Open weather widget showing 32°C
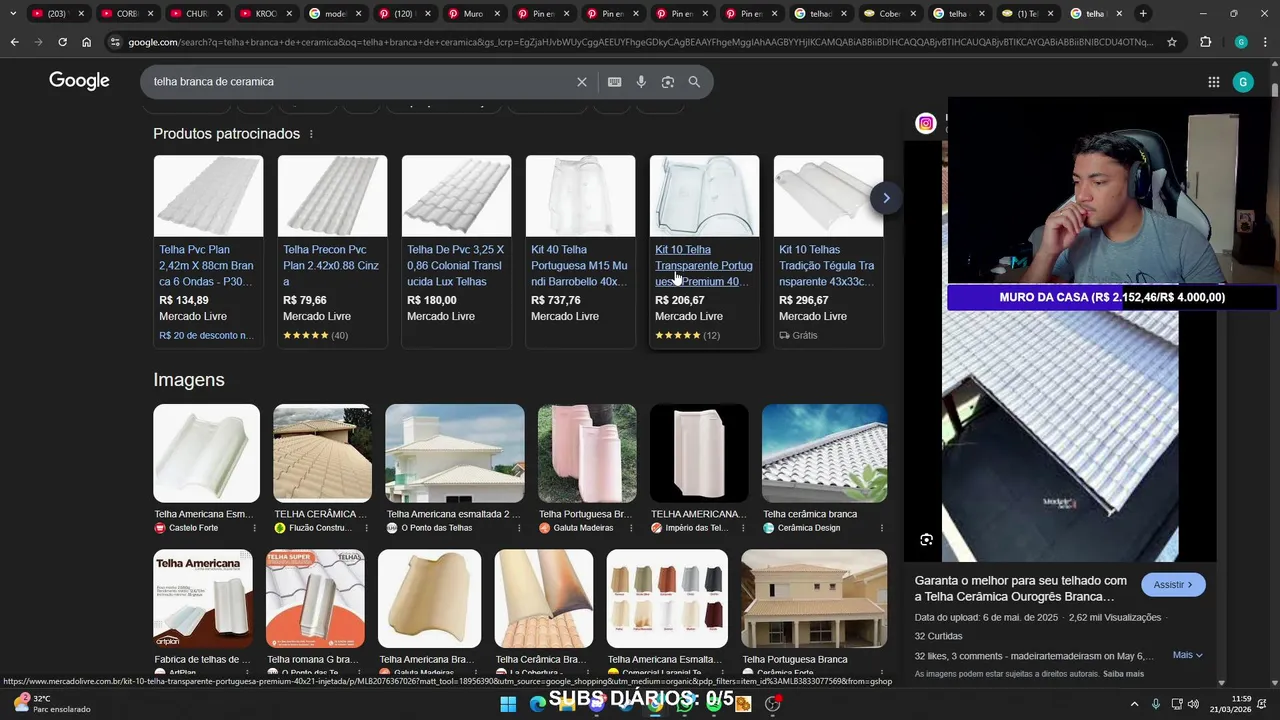Image resolution: width=1280 pixels, height=720 pixels. point(50,704)
